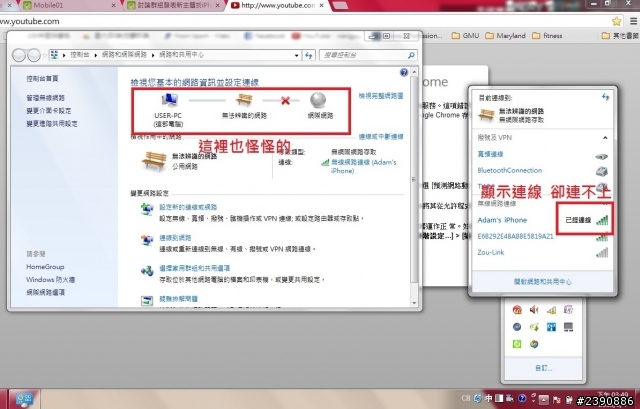Click the Chrome address bar showing youtube.com
The width and height of the screenshot is (640, 409).
pos(304,21)
